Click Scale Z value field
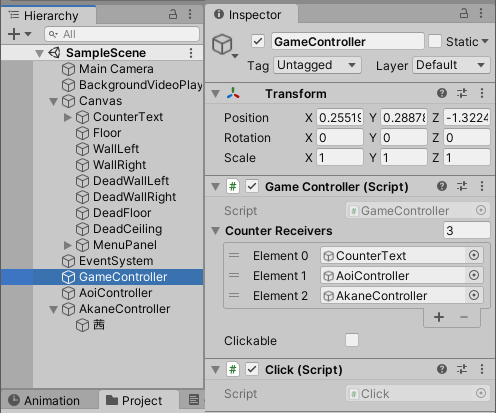Image resolution: width=496 pixels, height=413 pixels. coord(467,158)
